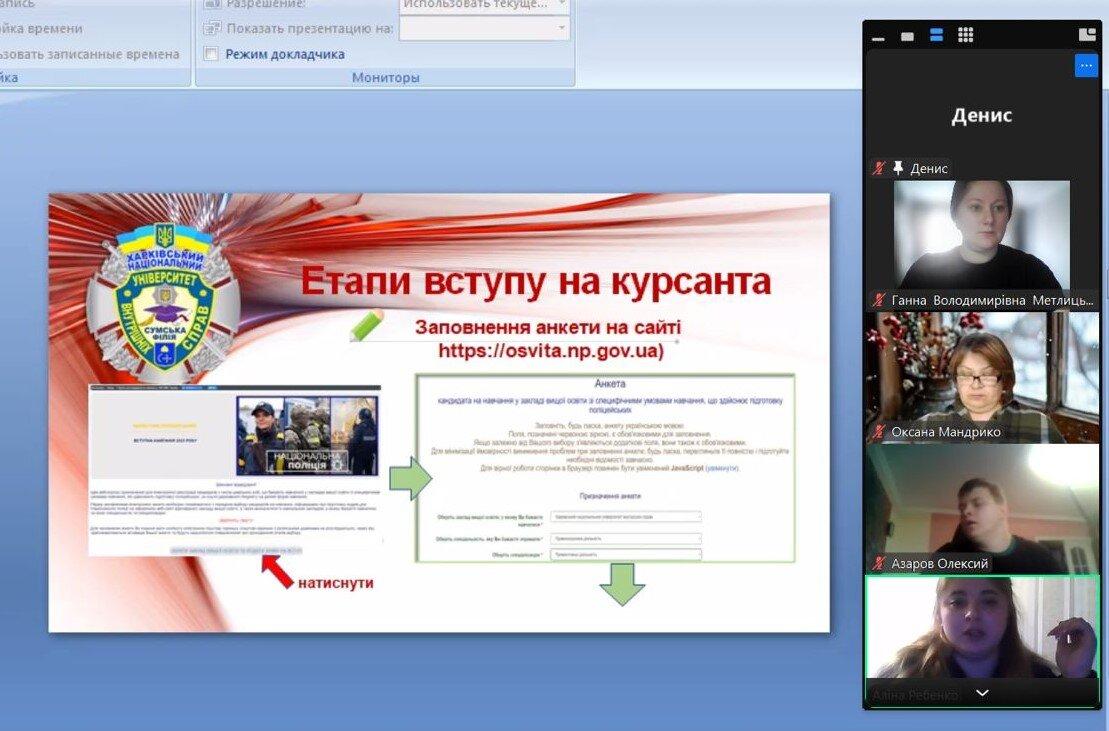Screen dimensions: 1109x731
Task: Click the Мониторы group label
Action: (385, 77)
